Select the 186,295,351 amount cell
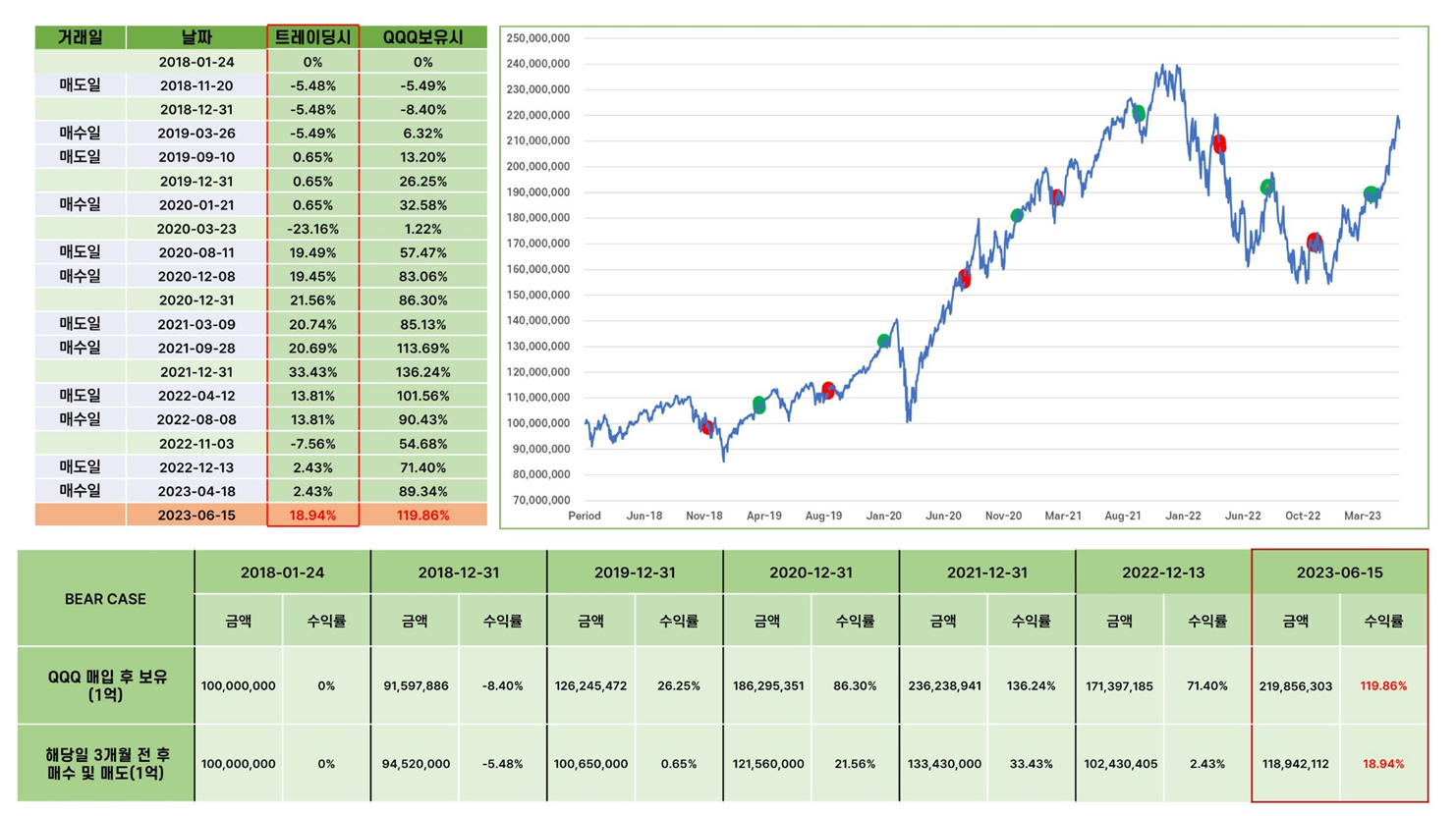1456x816 pixels. tap(767, 686)
